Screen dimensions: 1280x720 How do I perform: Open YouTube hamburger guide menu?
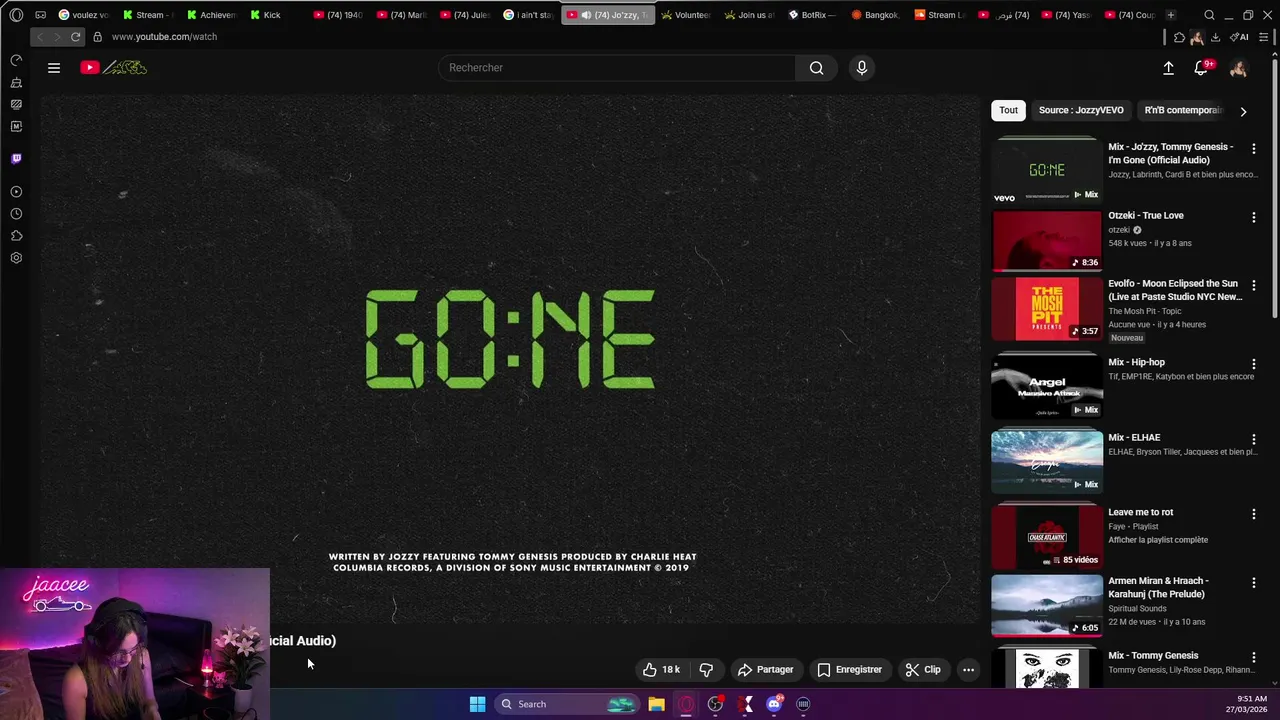click(x=54, y=68)
